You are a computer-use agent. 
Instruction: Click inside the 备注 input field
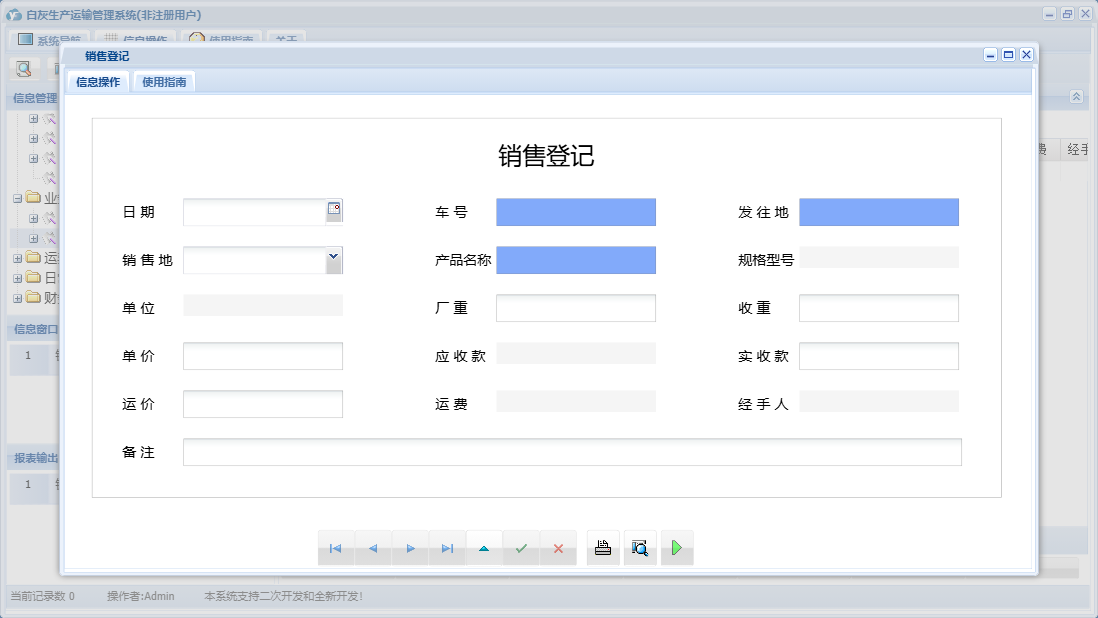570,451
